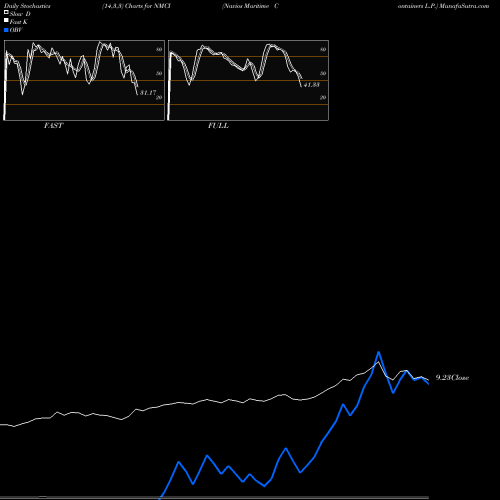Click the 'Fast K' legend text
Viewport: 500px width, 500px height.
[19, 22]
